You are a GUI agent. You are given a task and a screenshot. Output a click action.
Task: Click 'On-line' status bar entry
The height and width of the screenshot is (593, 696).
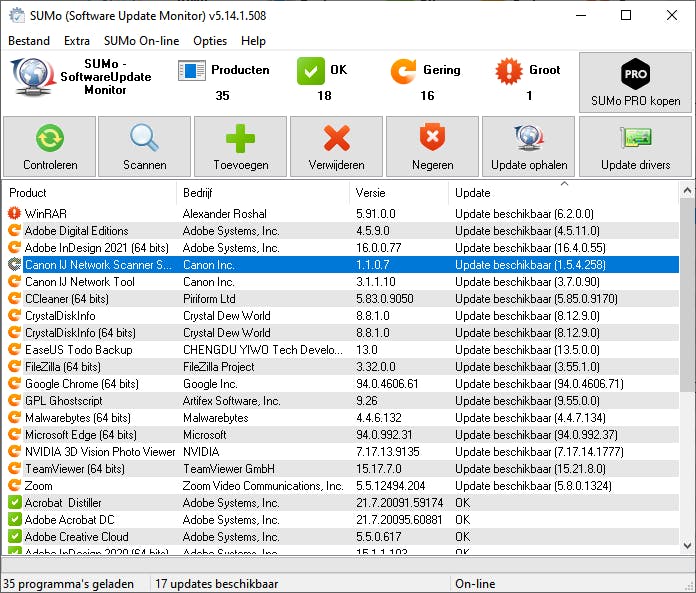(475, 583)
